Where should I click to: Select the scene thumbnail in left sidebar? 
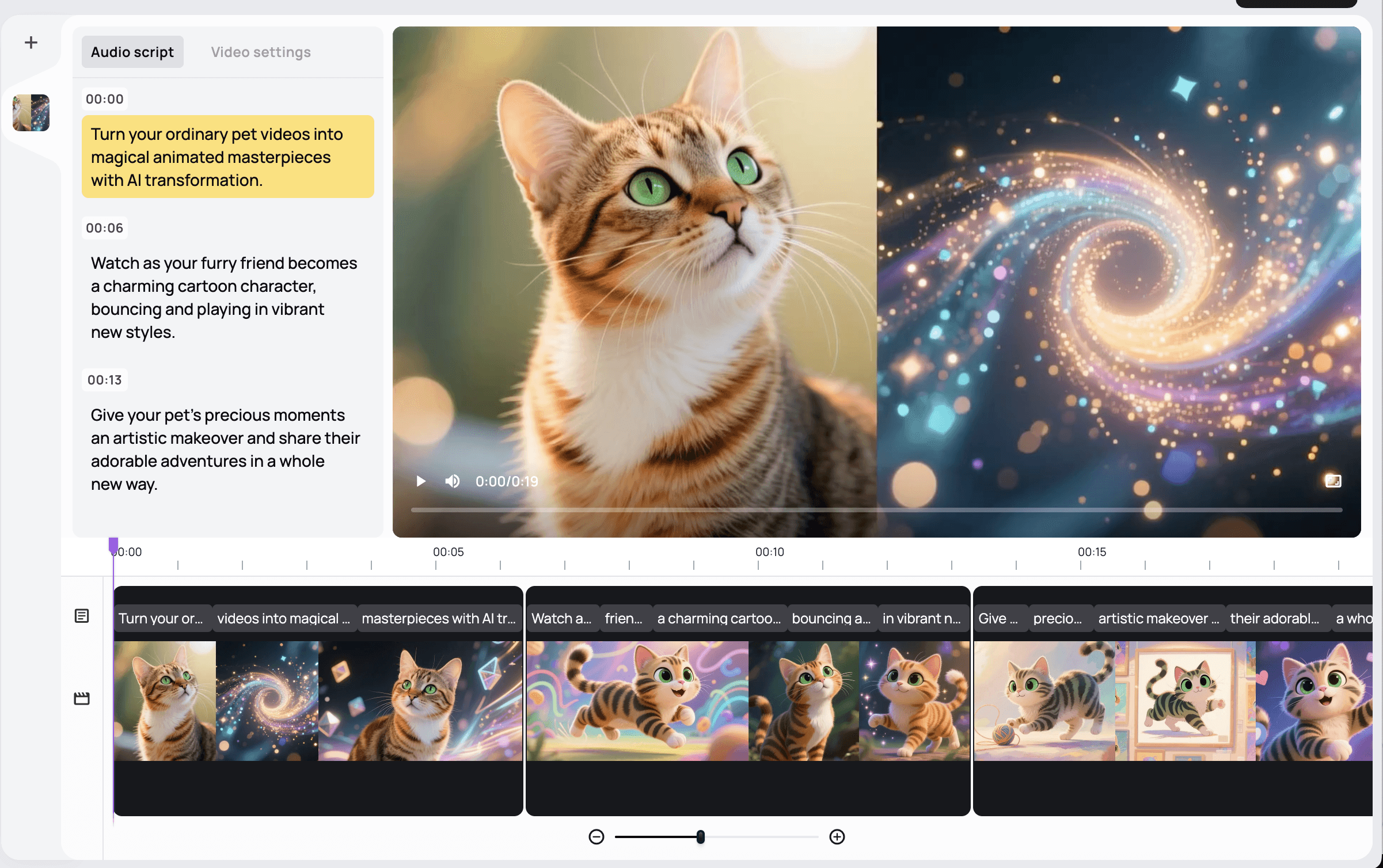click(31, 113)
